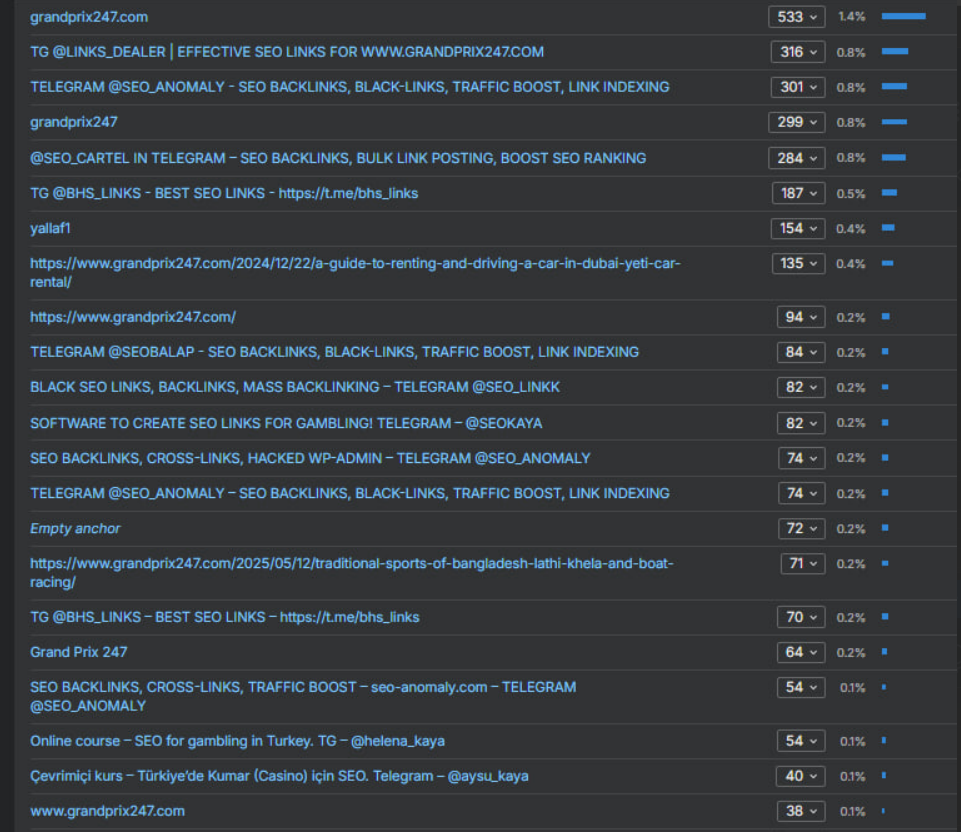The width and height of the screenshot is (961, 832).
Task: Expand the 82 dropdown for @SEO_LINKK row
Action: [801, 387]
